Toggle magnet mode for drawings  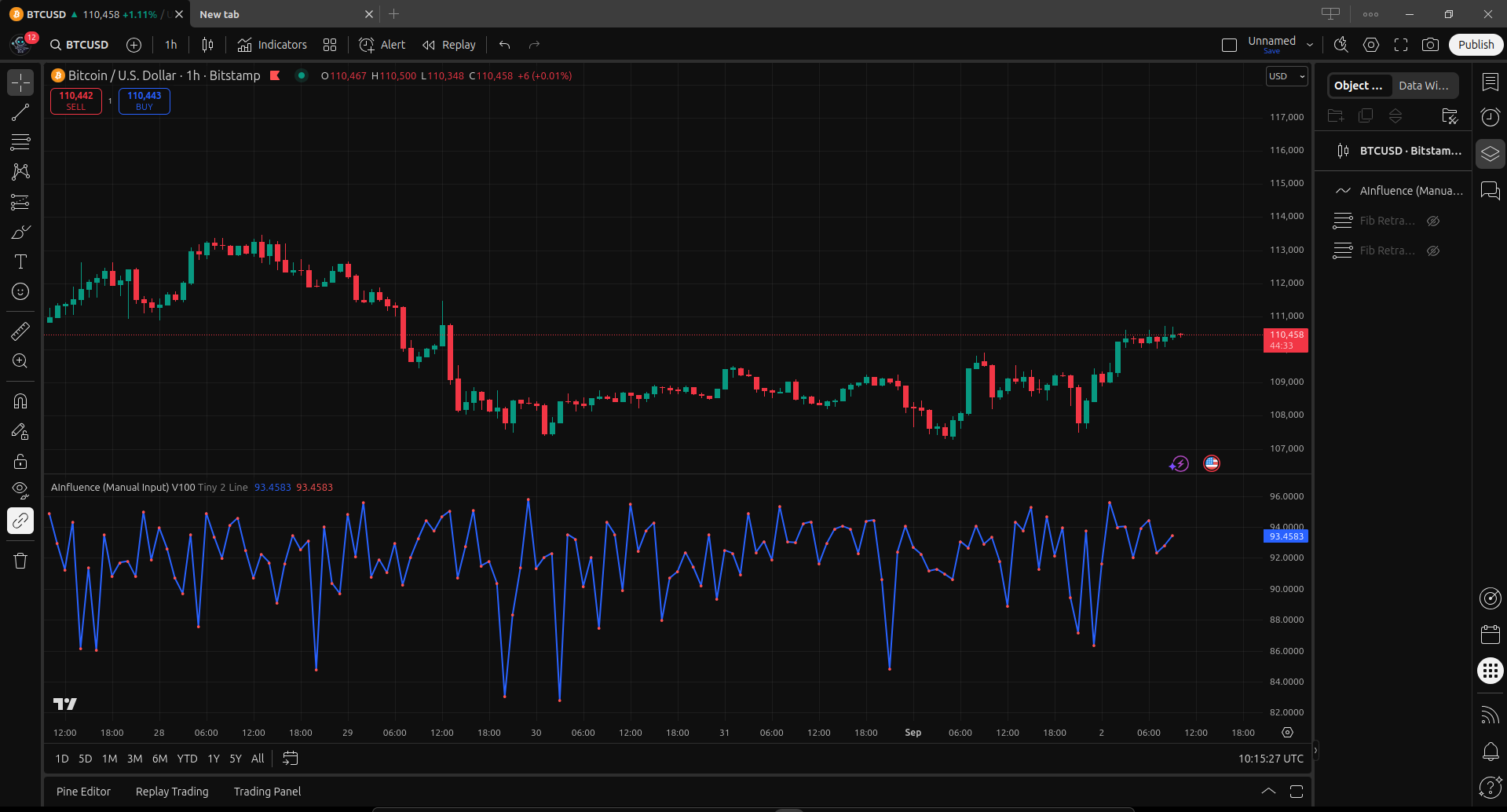click(x=20, y=401)
